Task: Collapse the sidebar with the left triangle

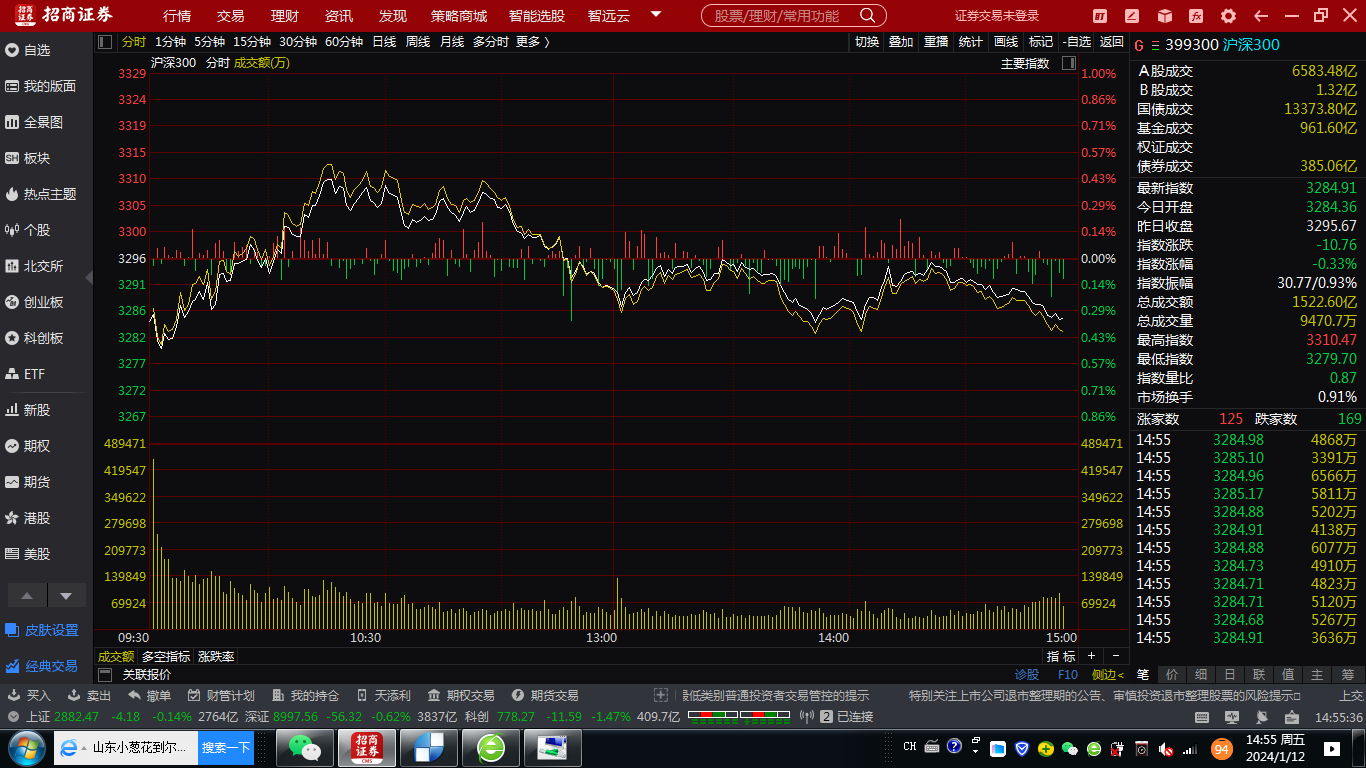Action: click(88, 280)
